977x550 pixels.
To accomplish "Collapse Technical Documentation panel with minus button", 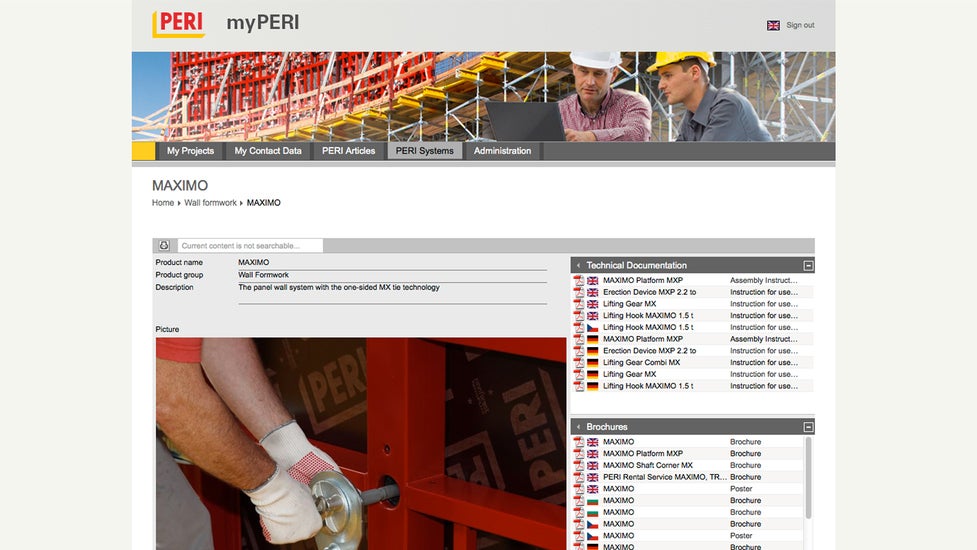I will tap(808, 266).
